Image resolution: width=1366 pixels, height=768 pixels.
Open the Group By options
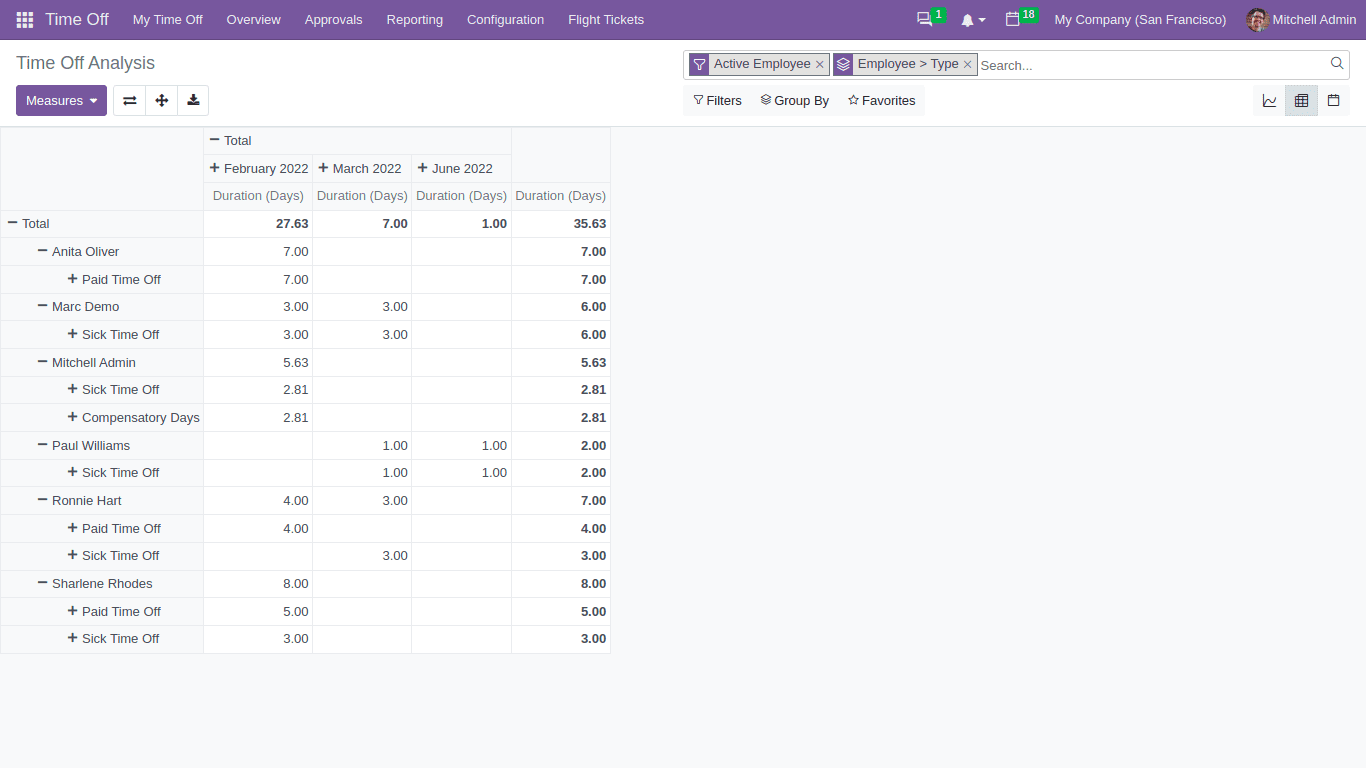point(794,100)
